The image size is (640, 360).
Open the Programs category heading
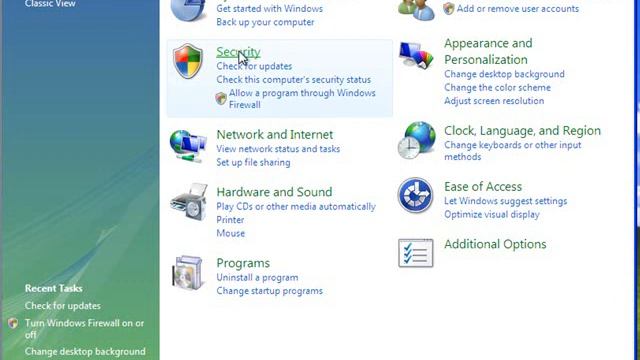[x=243, y=263]
